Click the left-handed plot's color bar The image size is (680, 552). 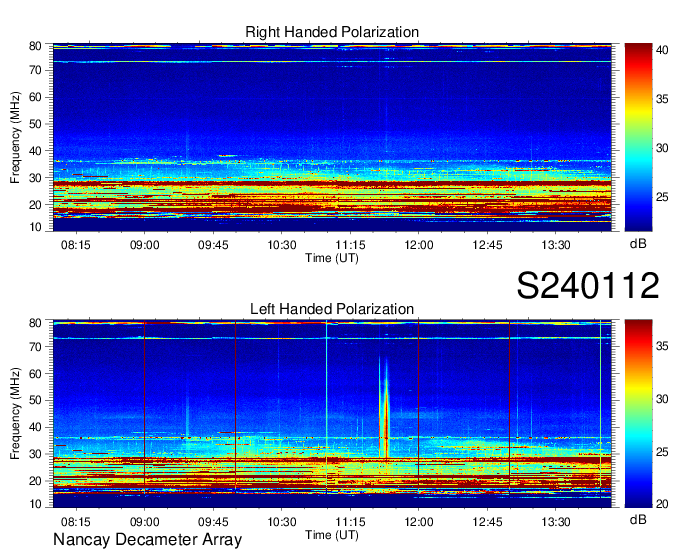[x=638, y=414]
